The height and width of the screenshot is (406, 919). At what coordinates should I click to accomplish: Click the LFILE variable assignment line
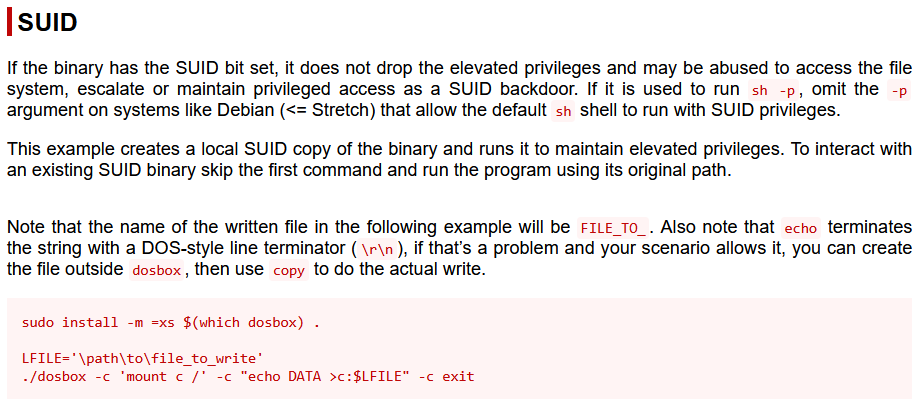point(144,357)
